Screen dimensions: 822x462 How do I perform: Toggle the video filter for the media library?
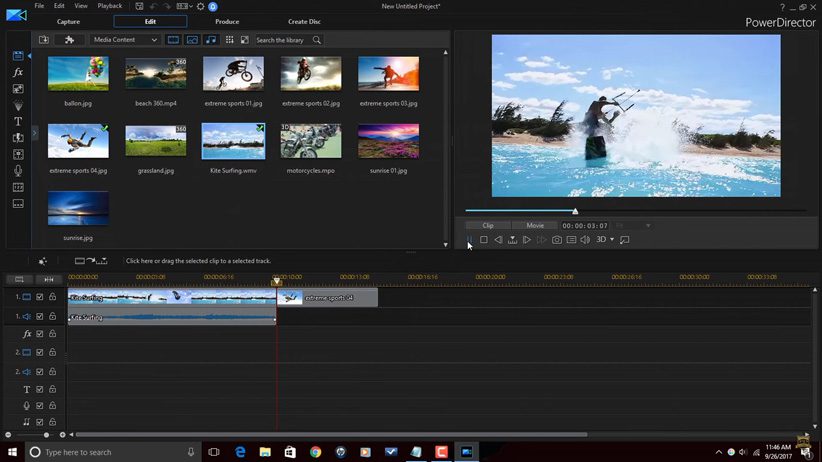point(173,40)
